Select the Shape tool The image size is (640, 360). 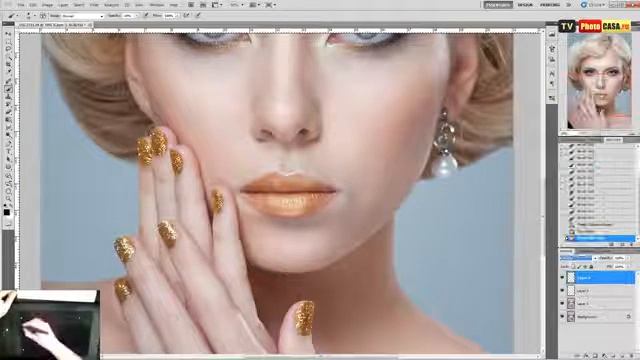pos(8,166)
